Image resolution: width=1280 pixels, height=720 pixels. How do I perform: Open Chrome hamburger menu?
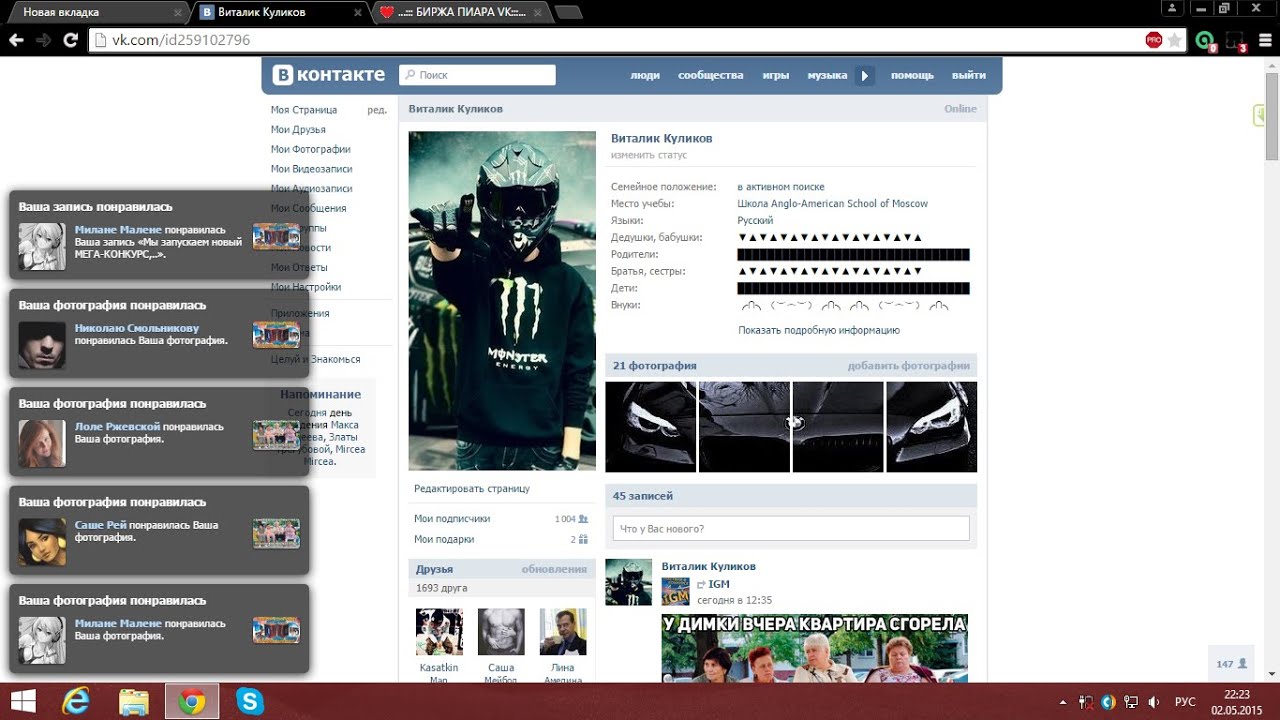click(1264, 40)
